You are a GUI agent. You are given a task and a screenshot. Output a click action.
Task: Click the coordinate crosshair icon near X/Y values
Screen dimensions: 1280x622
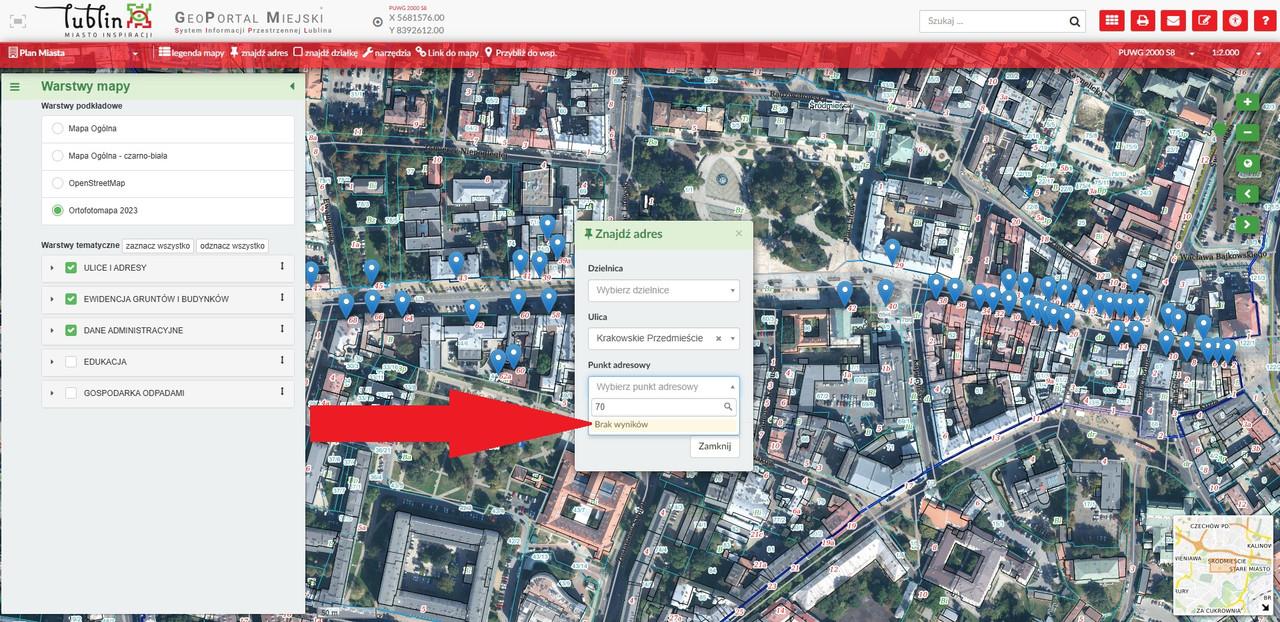tap(377, 21)
